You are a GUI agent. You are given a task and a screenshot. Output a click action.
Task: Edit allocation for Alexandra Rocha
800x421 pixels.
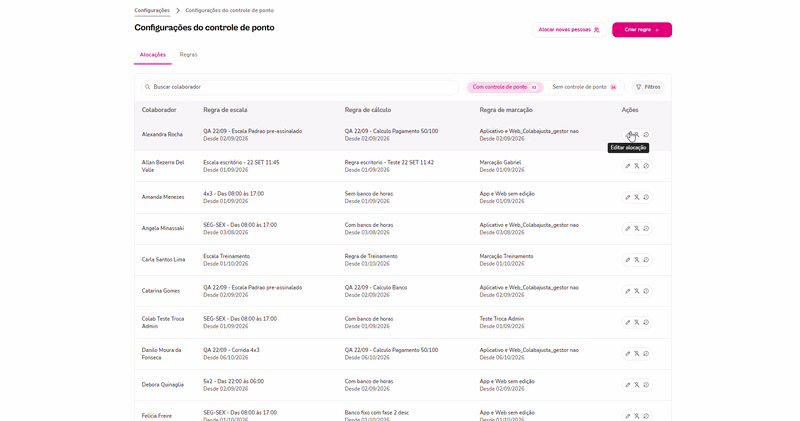[628, 135]
